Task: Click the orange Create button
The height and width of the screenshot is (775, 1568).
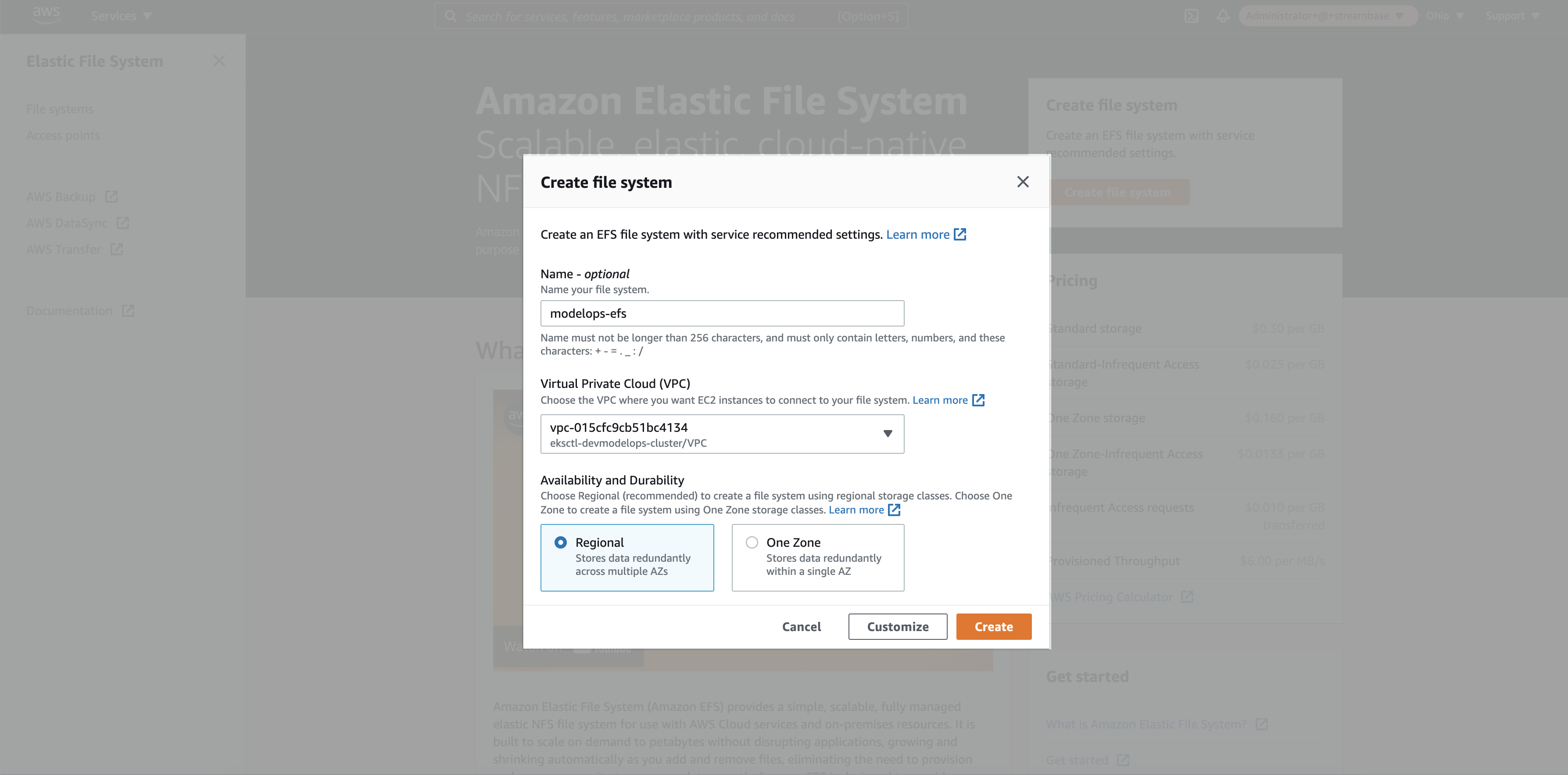Action: (x=993, y=627)
